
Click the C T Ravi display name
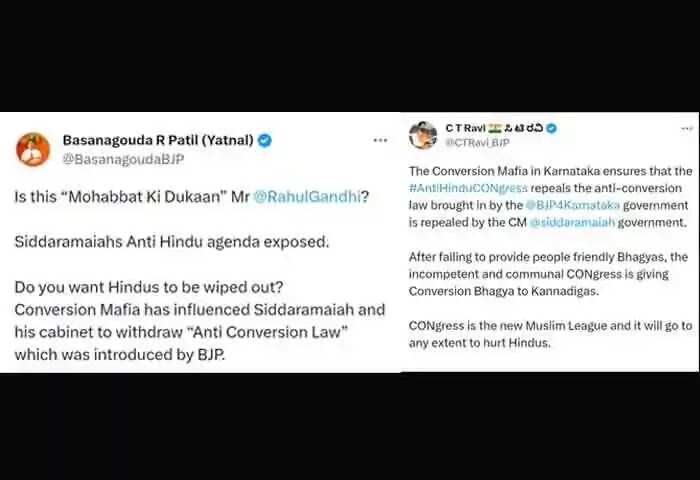click(465, 128)
